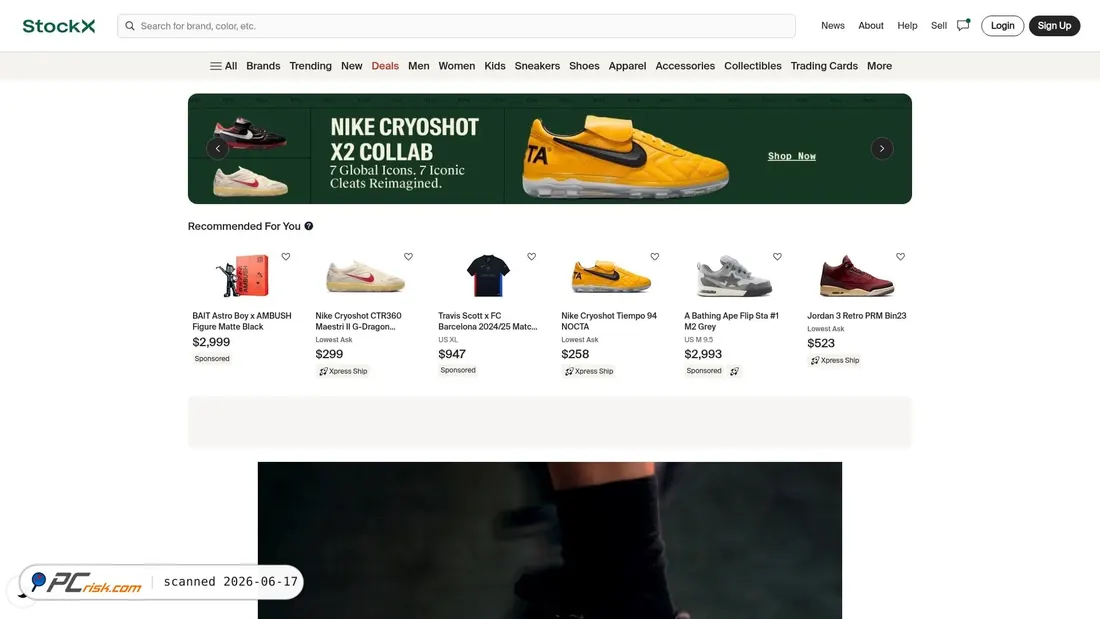Open Recommended For You help icon
This screenshot has height=619, width=1100.
pyautogui.click(x=309, y=226)
